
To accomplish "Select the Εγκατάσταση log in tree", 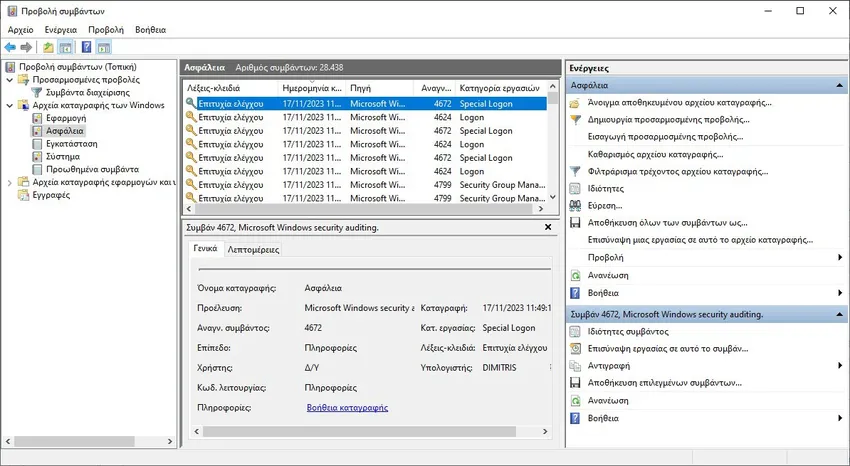I will point(72,144).
